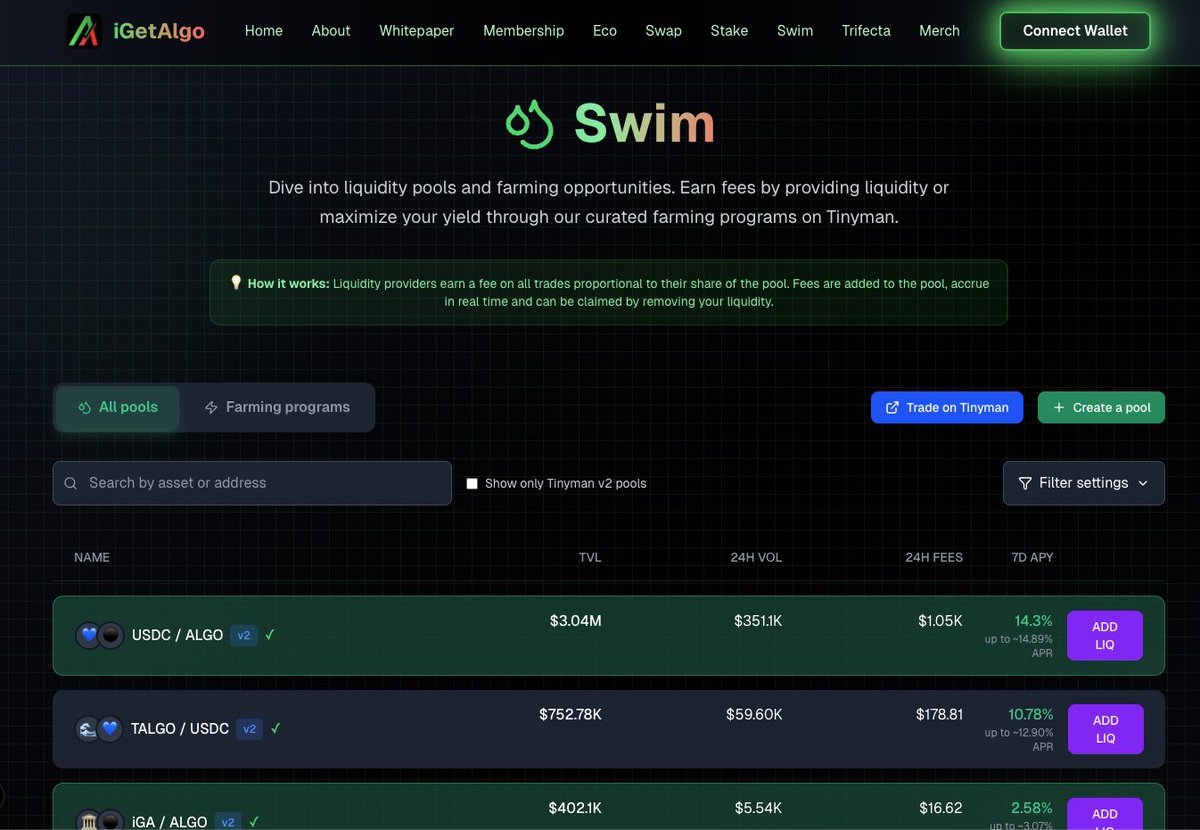
Task: Click the green verified checkmark on iGA / ALGO
Action: pyautogui.click(x=254, y=821)
